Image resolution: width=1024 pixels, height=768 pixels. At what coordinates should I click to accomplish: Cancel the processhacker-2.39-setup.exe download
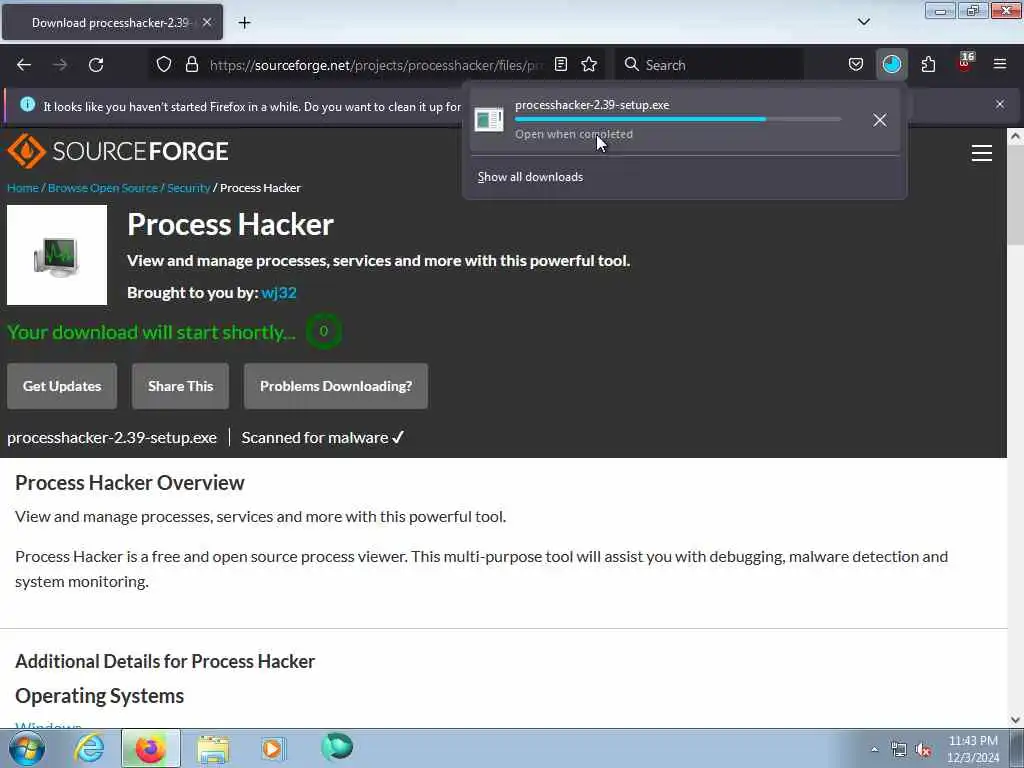pyautogui.click(x=880, y=120)
